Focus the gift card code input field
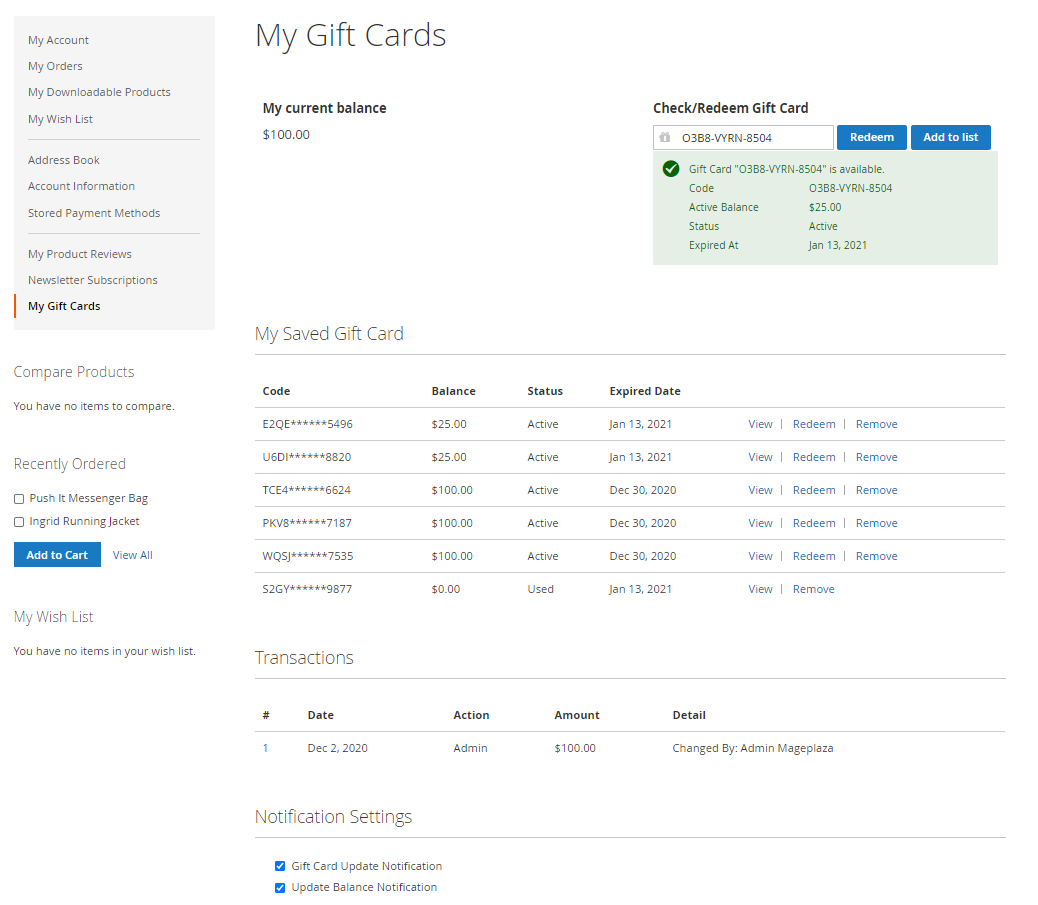The height and width of the screenshot is (905, 1038). 753,138
